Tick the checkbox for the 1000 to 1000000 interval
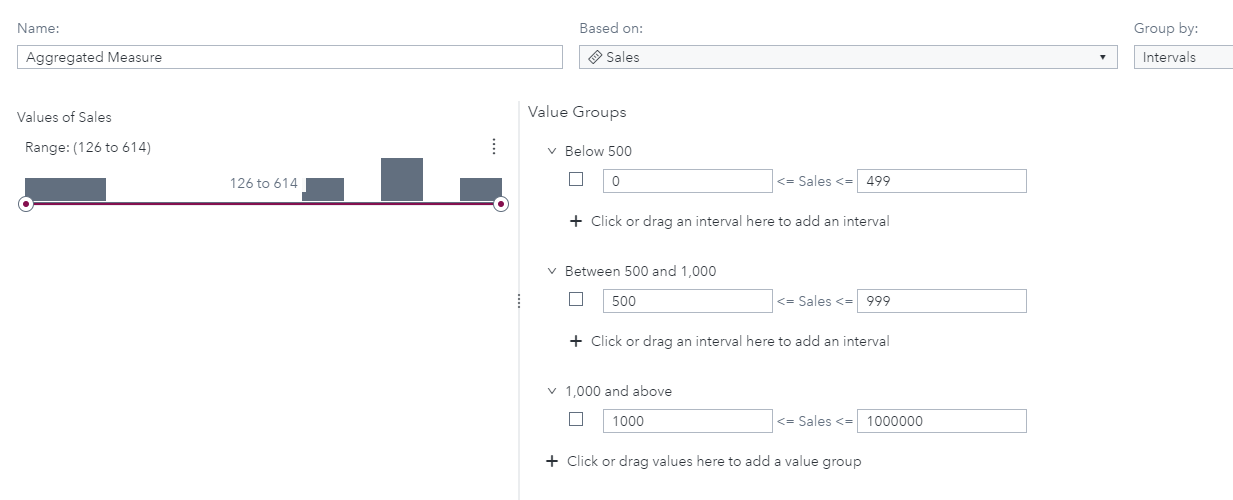The width and height of the screenshot is (1233, 500). click(576, 419)
